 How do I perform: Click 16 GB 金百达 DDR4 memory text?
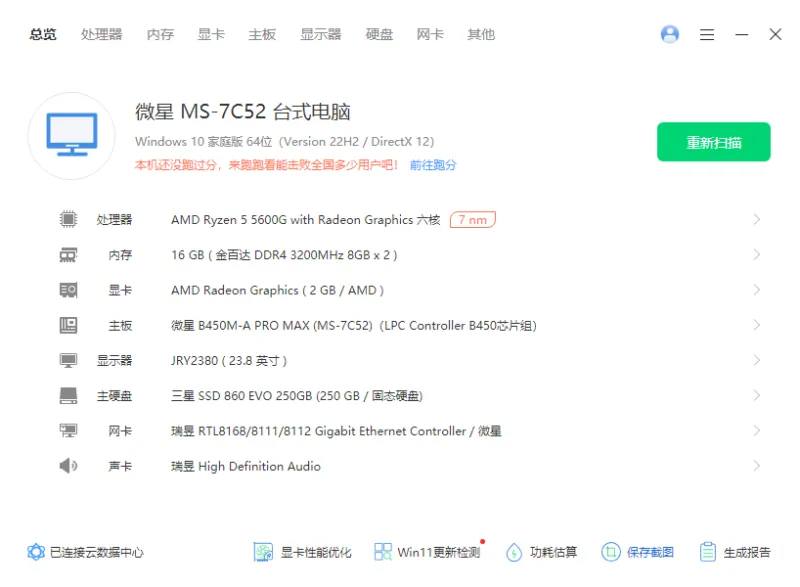pos(284,255)
